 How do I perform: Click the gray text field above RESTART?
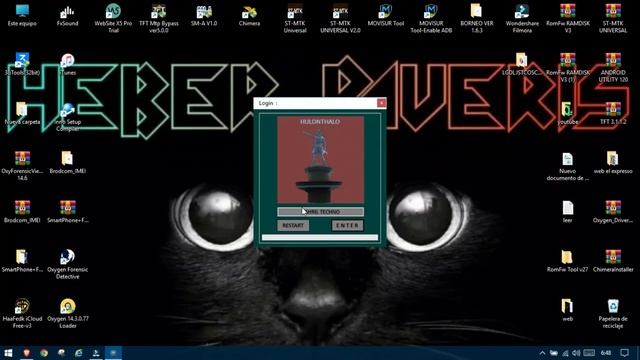point(320,212)
